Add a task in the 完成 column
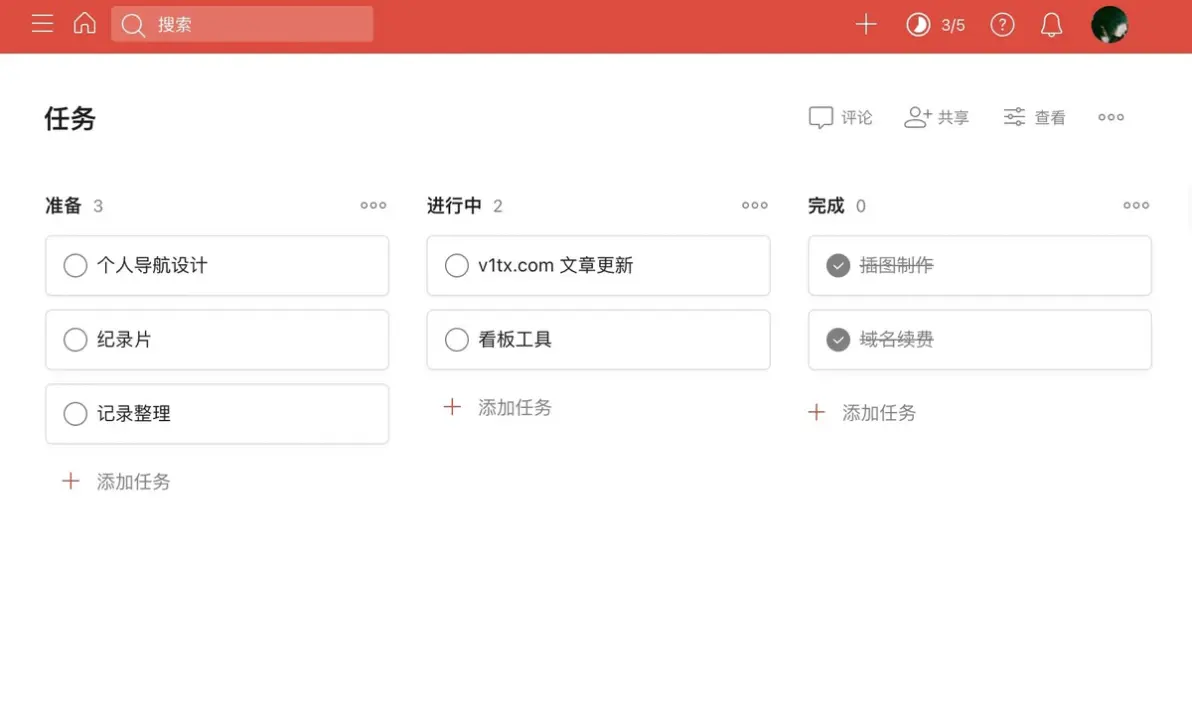Screen dimensions: 1192x702 click(862, 413)
